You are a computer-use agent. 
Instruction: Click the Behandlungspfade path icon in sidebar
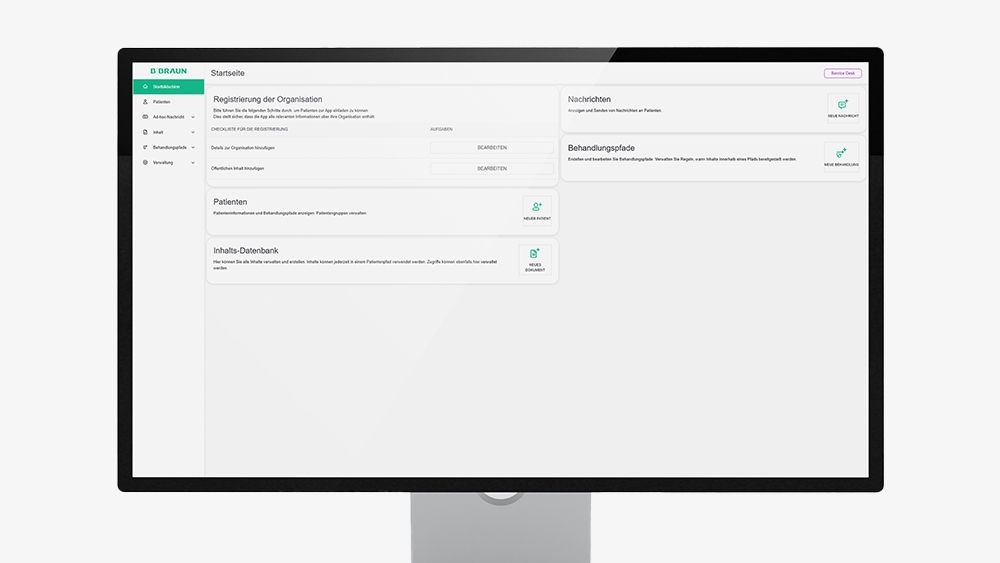click(145, 147)
